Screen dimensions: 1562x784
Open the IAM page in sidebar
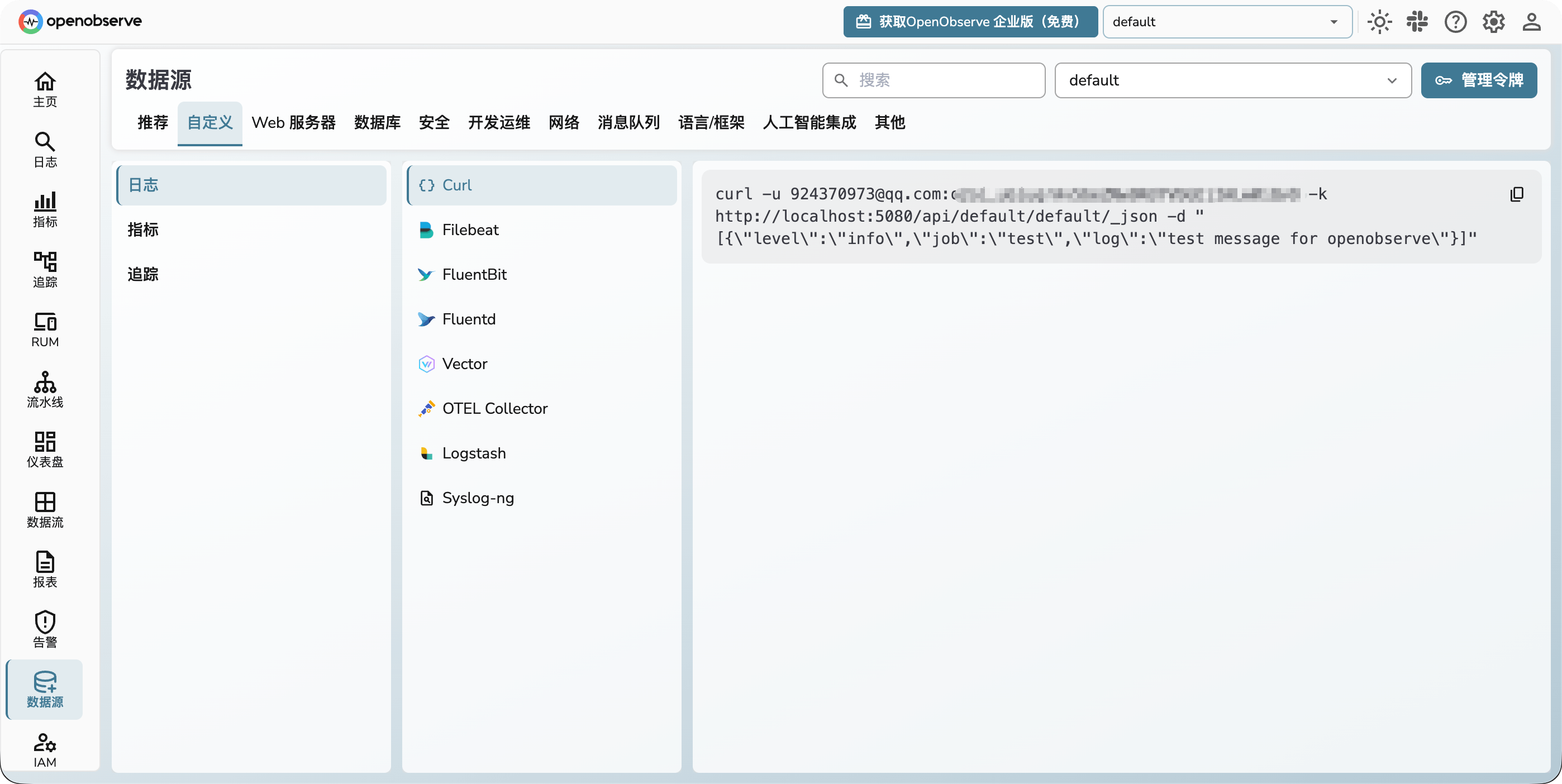pos(45,749)
